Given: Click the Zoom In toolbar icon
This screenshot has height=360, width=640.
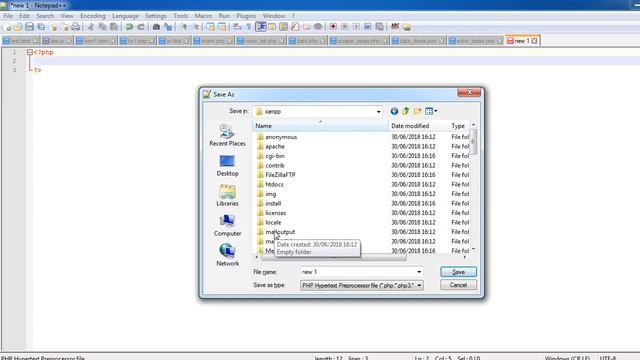Looking at the screenshot, I should 184,27.
